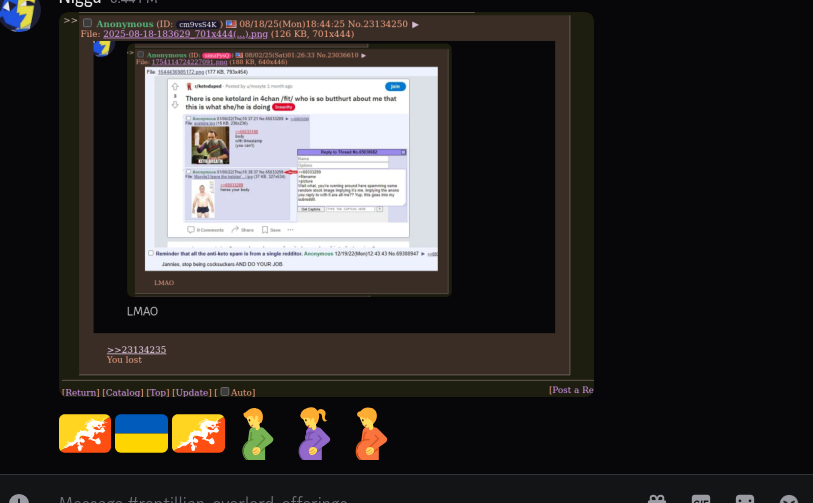This screenshot has width=813, height=503.
Task: Click the flag icon beside ID cm9vsS4K
Action: (x=231, y=24)
